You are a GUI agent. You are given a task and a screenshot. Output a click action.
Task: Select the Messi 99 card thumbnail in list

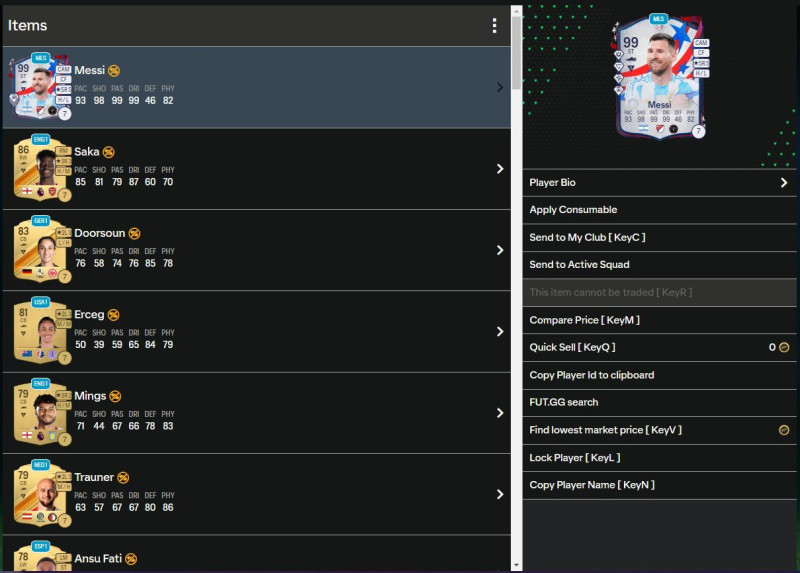tap(40, 86)
